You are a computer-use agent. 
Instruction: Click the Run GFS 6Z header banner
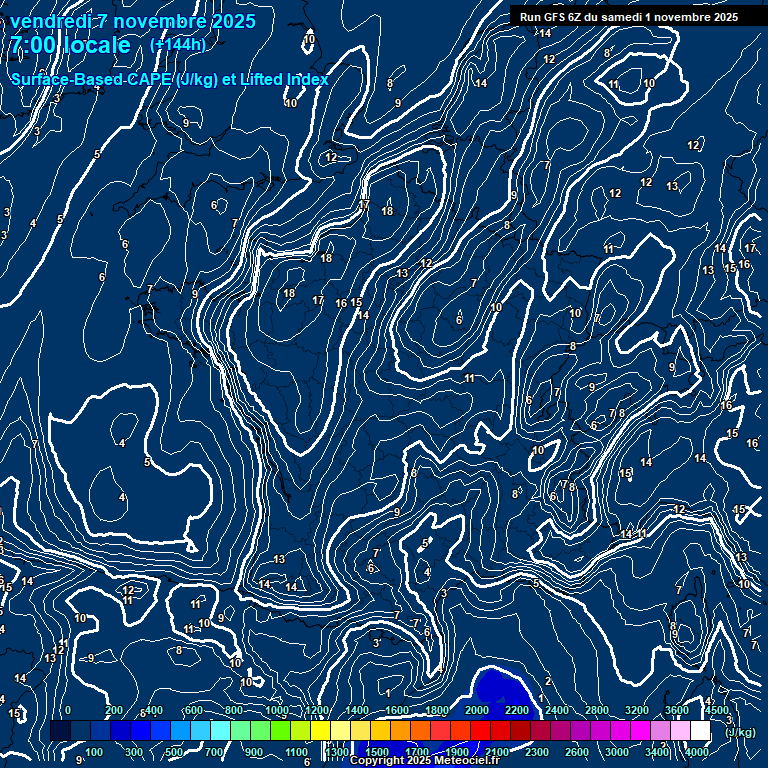click(x=629, y=16)
